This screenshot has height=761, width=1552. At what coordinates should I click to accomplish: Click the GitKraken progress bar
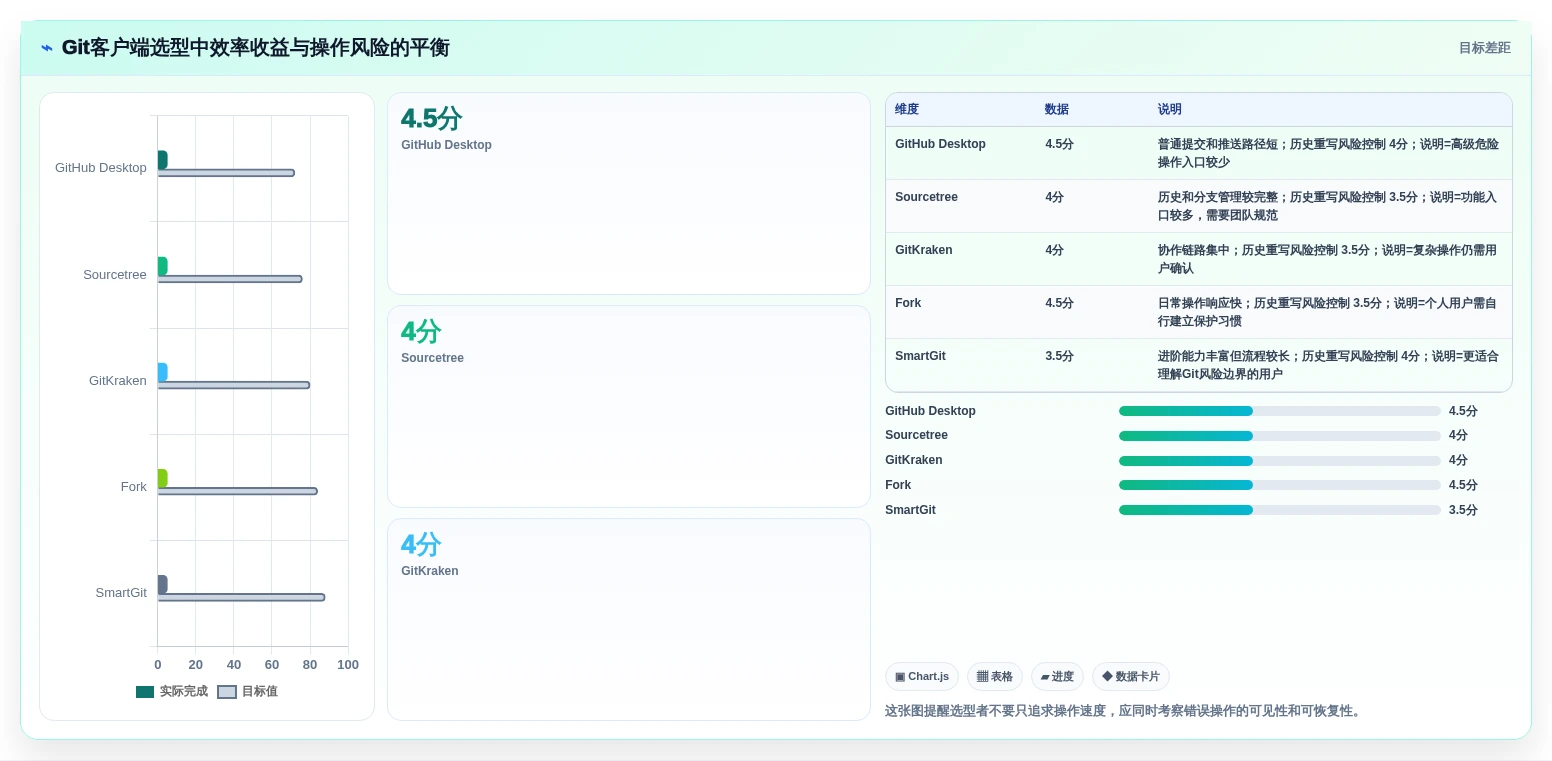pyautogui.click(x=1280, y=461)
